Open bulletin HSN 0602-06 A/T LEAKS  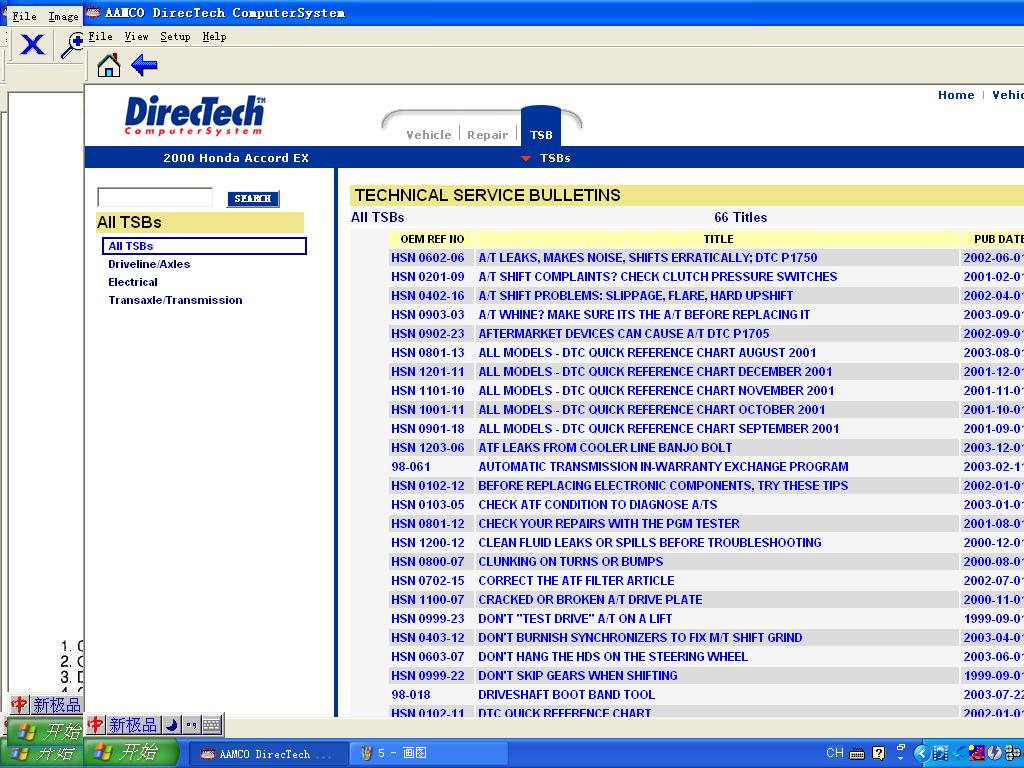point(647,258)
